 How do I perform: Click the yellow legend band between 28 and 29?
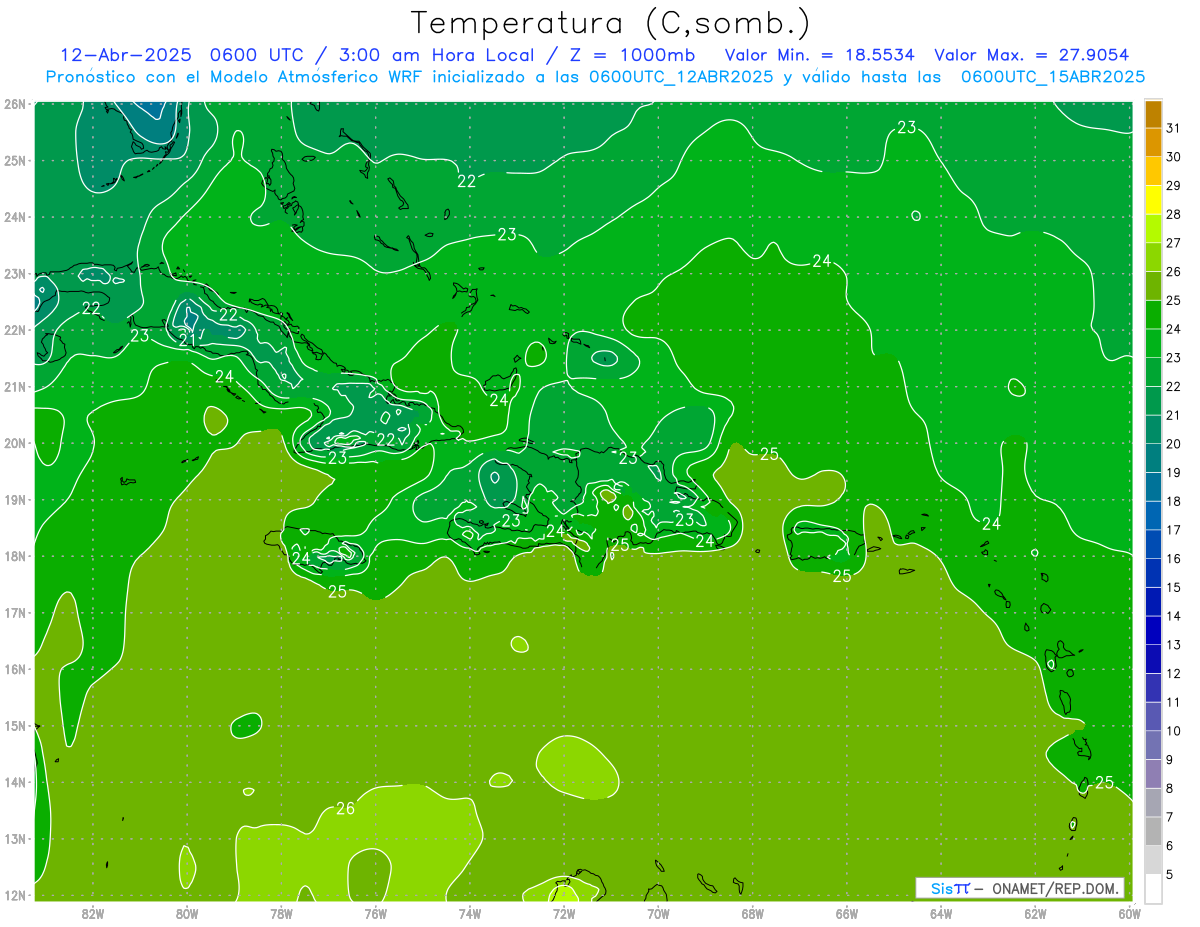(1153, 200)
